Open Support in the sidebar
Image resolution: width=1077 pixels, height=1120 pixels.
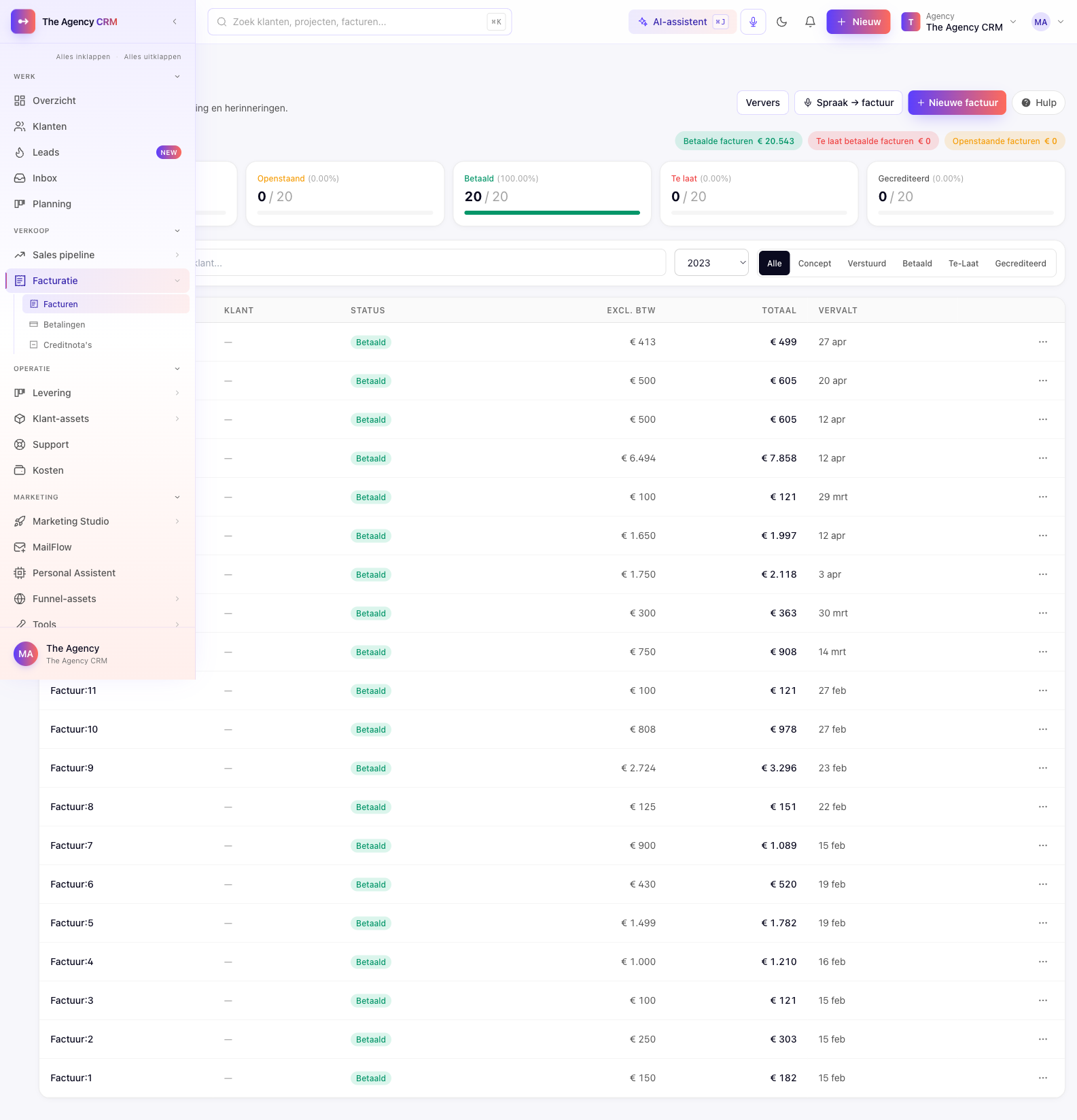[x=97, y=444]
